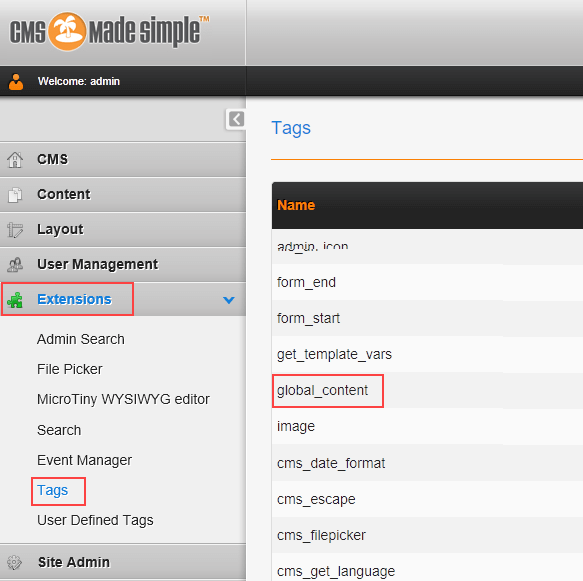Click the CMS home icon
Image resolution: width=583 pixels, height=581 pixels.
pyautogui.click(x=15, y=160)
